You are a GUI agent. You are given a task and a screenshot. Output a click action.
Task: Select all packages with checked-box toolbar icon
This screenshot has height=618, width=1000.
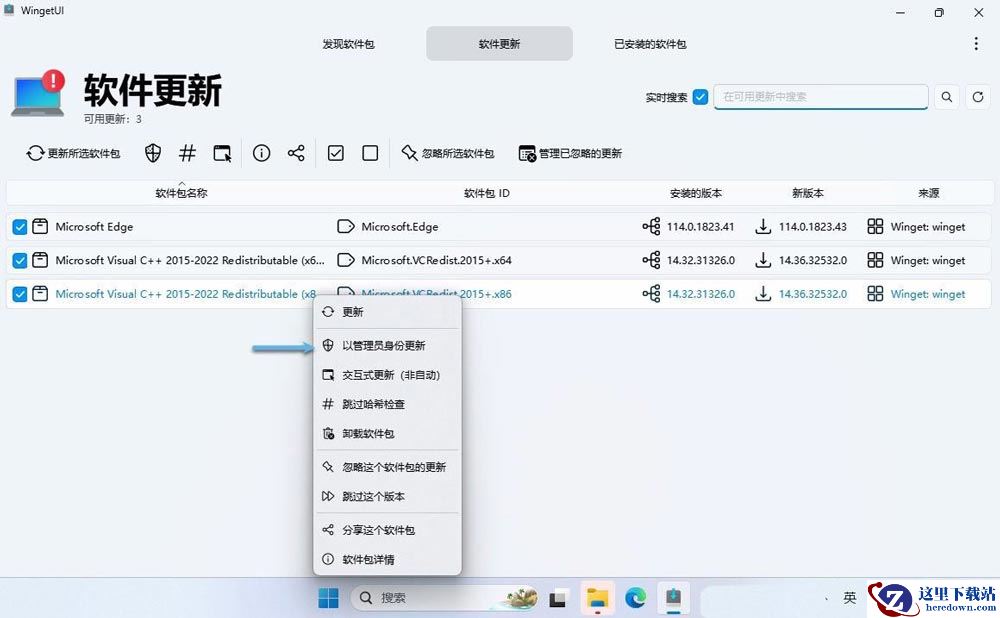(335, 153)
